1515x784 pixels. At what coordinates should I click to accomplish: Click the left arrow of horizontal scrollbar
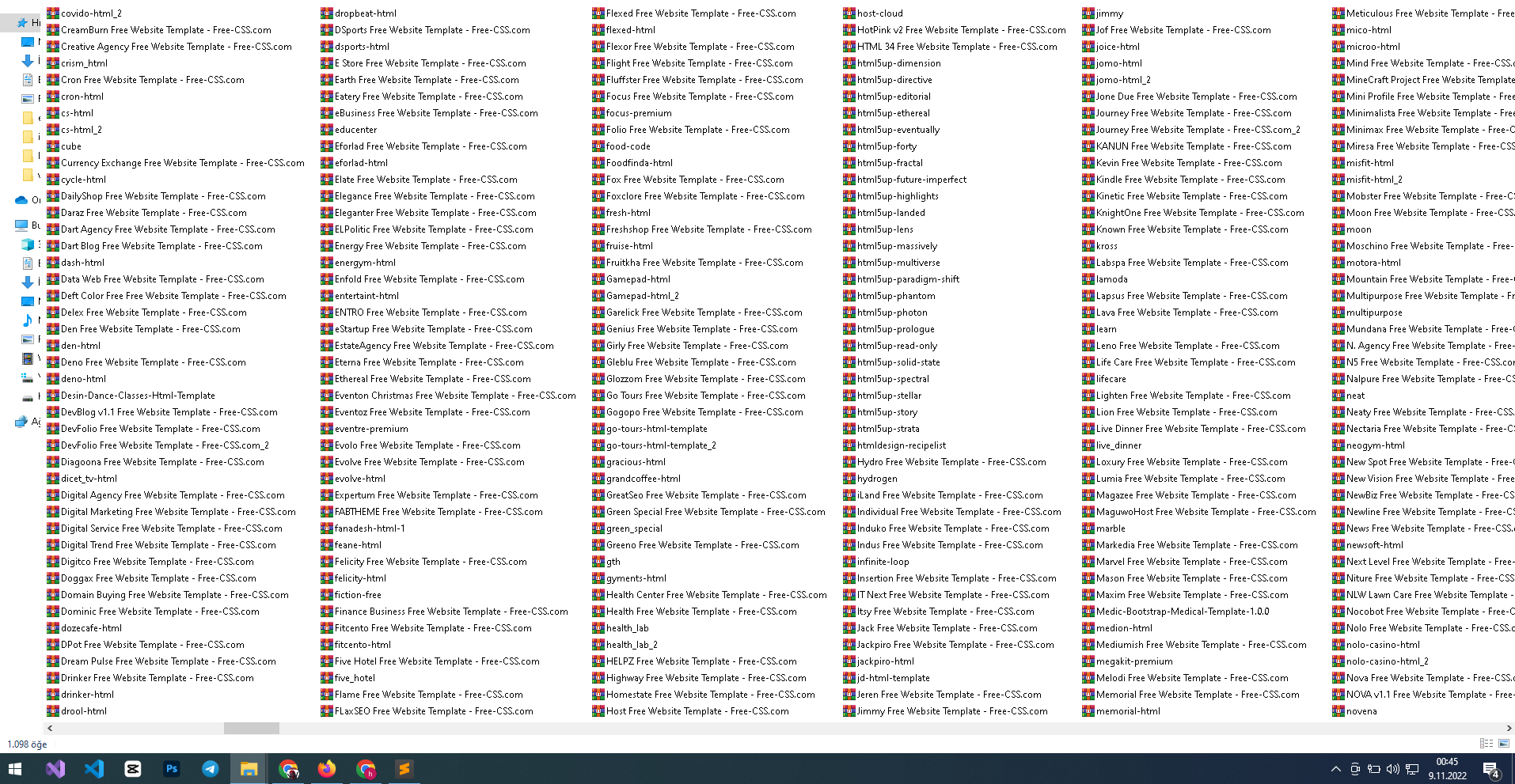click(x=51, y=728)
